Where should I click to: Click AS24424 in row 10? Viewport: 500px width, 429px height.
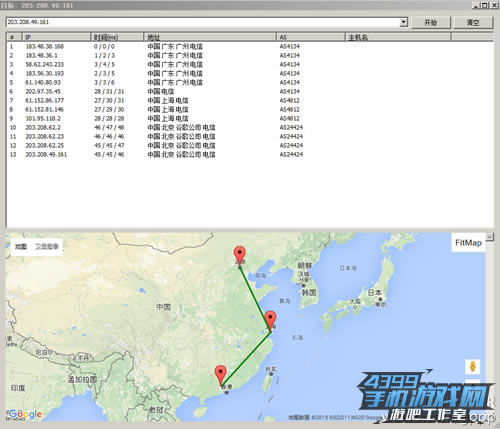[291, 127]
